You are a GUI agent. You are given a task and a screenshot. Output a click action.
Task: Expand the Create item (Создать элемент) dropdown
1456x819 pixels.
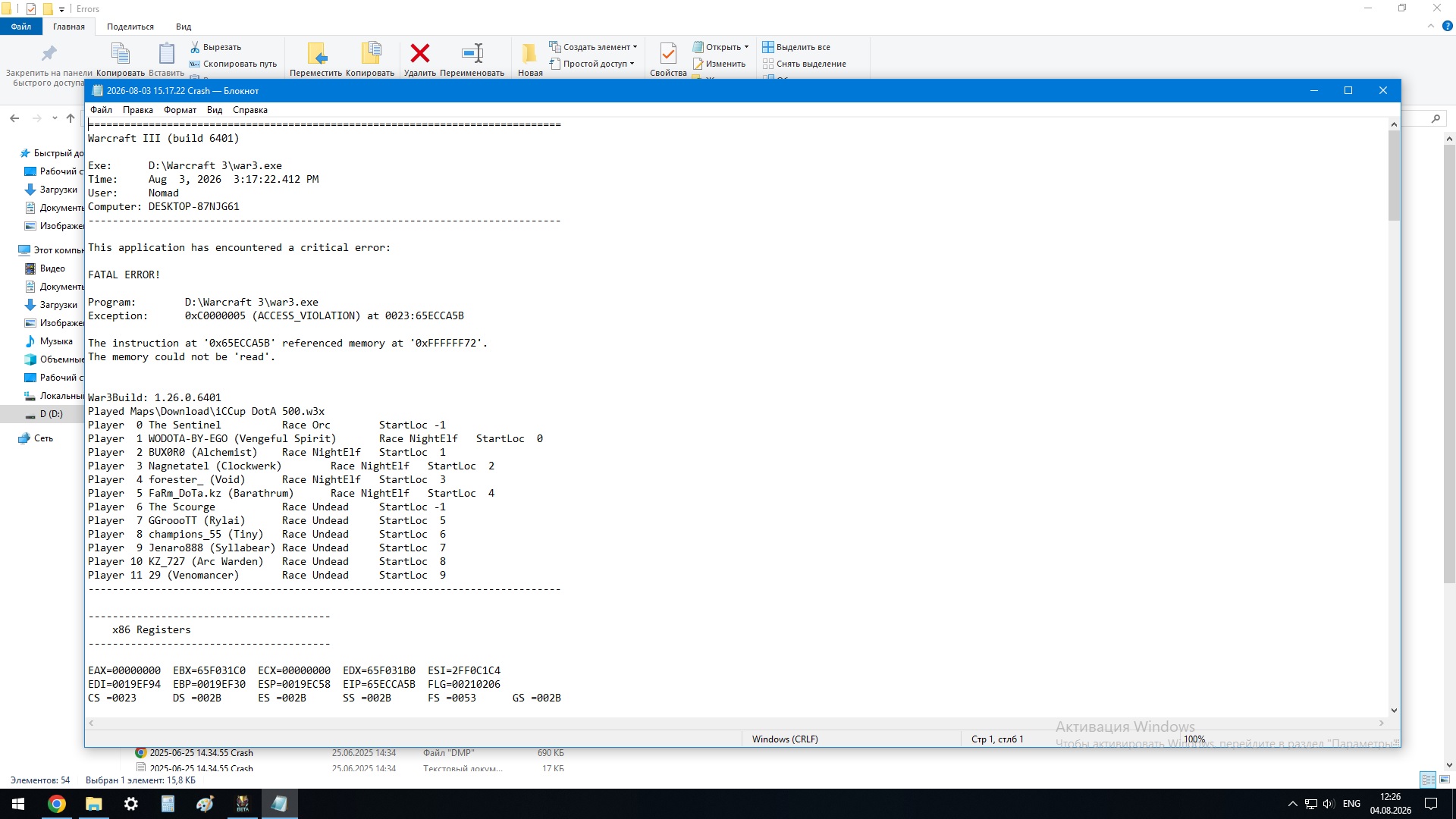[x=635, y=47]
